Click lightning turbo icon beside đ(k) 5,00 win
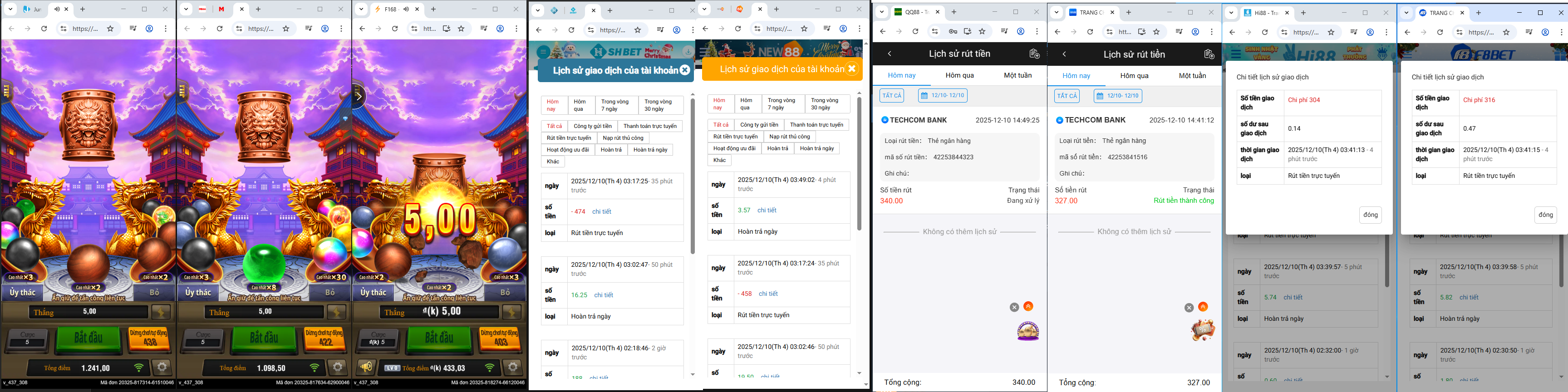 (x=511, y=312)
